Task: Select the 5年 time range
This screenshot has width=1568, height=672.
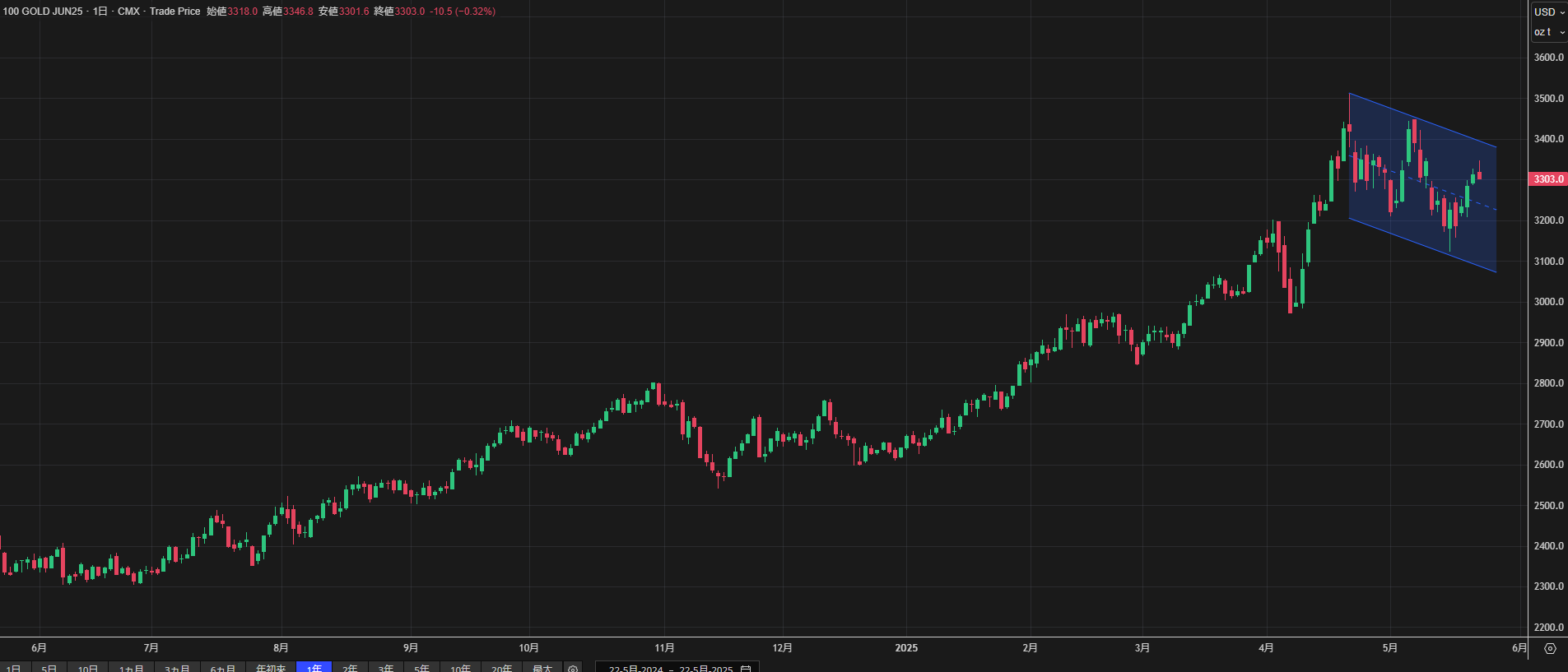Action: (x=421, y=668)
